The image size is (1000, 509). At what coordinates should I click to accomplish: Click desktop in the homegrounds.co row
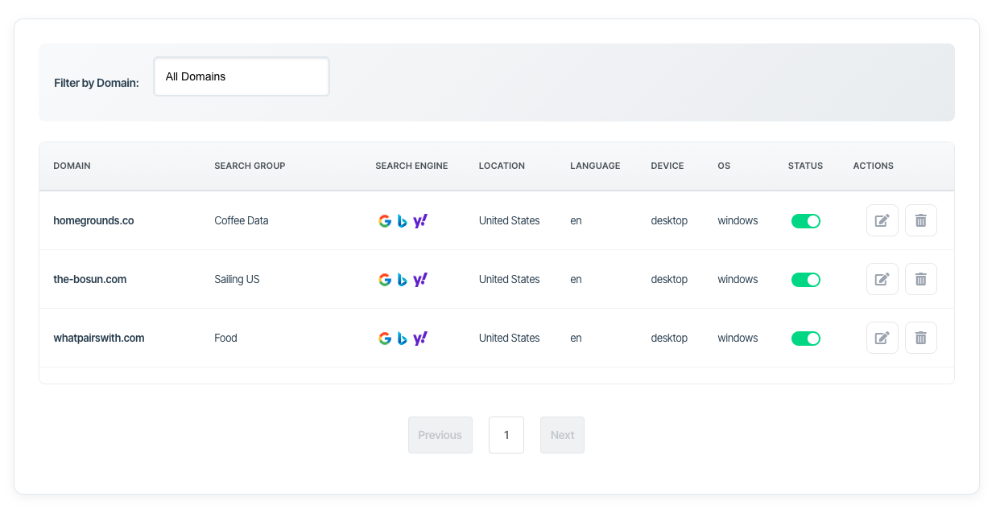669,221
